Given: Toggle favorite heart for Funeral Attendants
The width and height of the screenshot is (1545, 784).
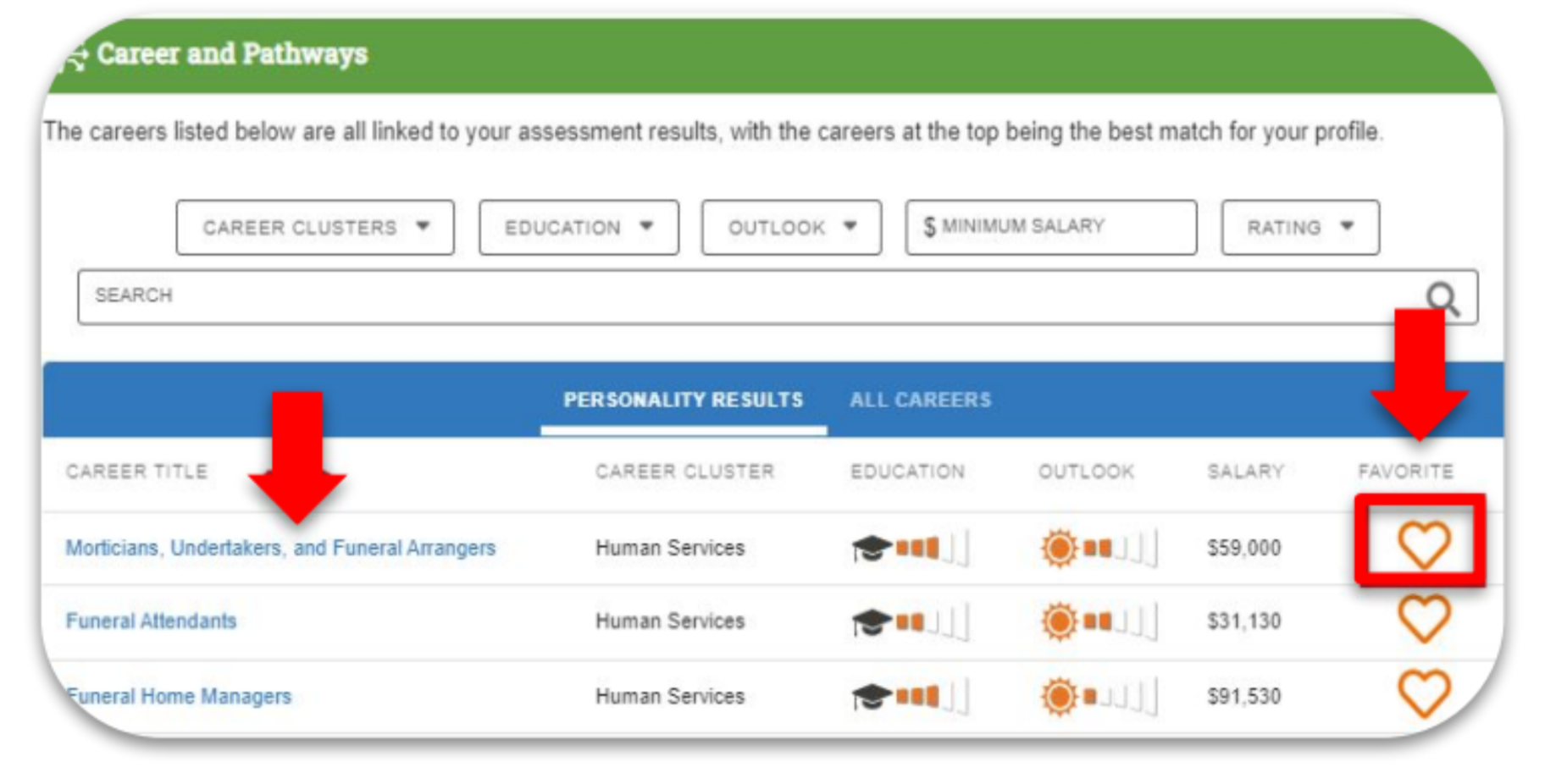Looking at the screenshot, I should (x=1423, y=618).
